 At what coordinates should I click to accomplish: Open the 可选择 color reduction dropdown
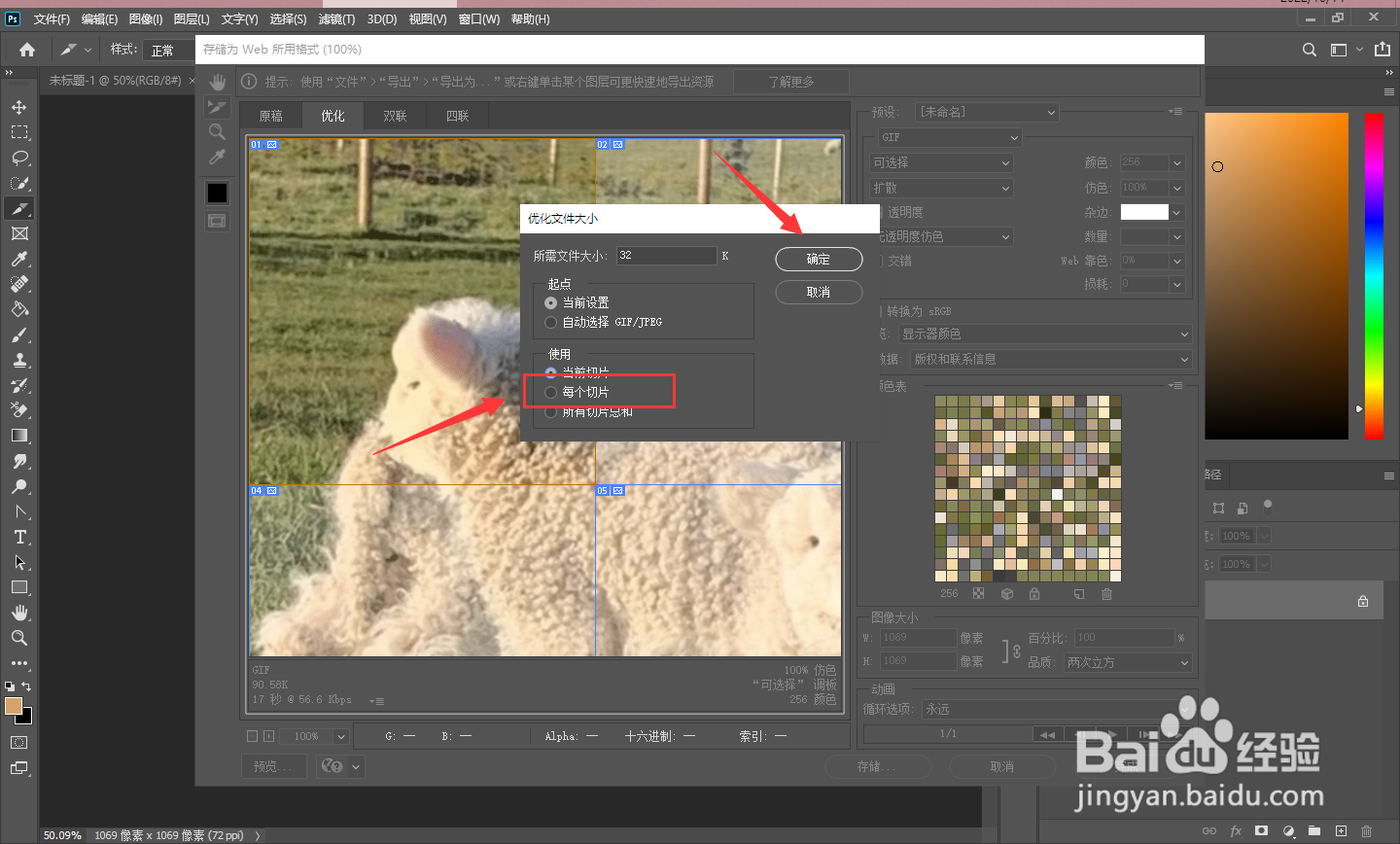coord(941,162)
